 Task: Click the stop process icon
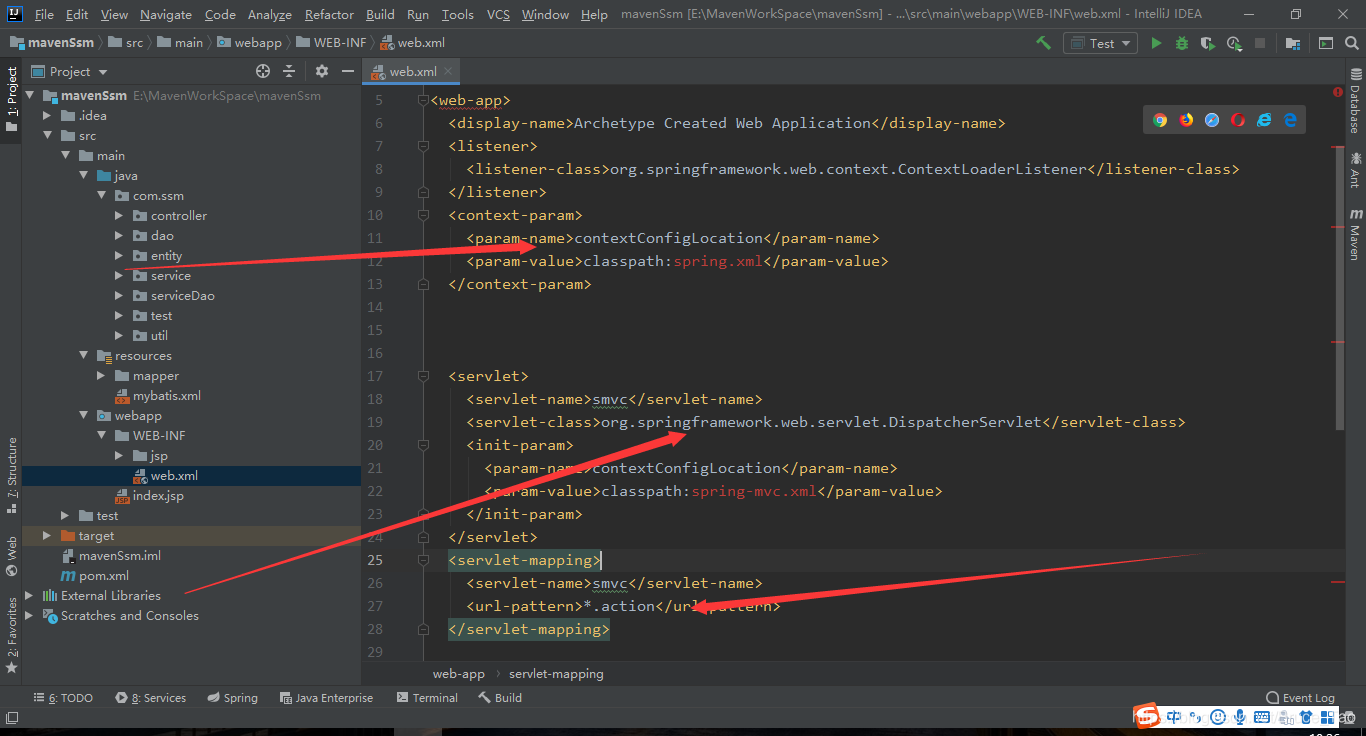pyautogui.click(x=1260, y=43)
